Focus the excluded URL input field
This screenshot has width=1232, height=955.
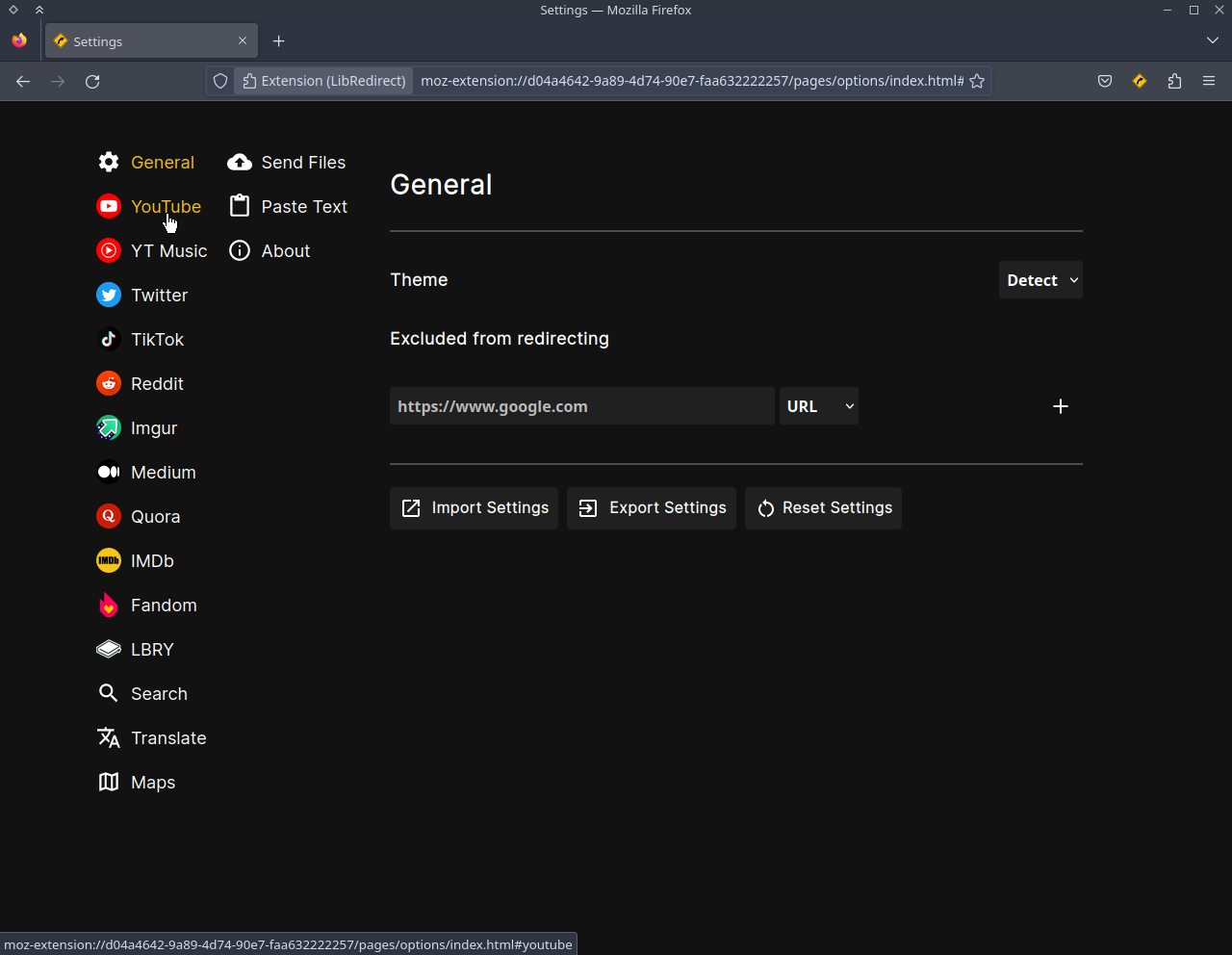coord(582,406)
